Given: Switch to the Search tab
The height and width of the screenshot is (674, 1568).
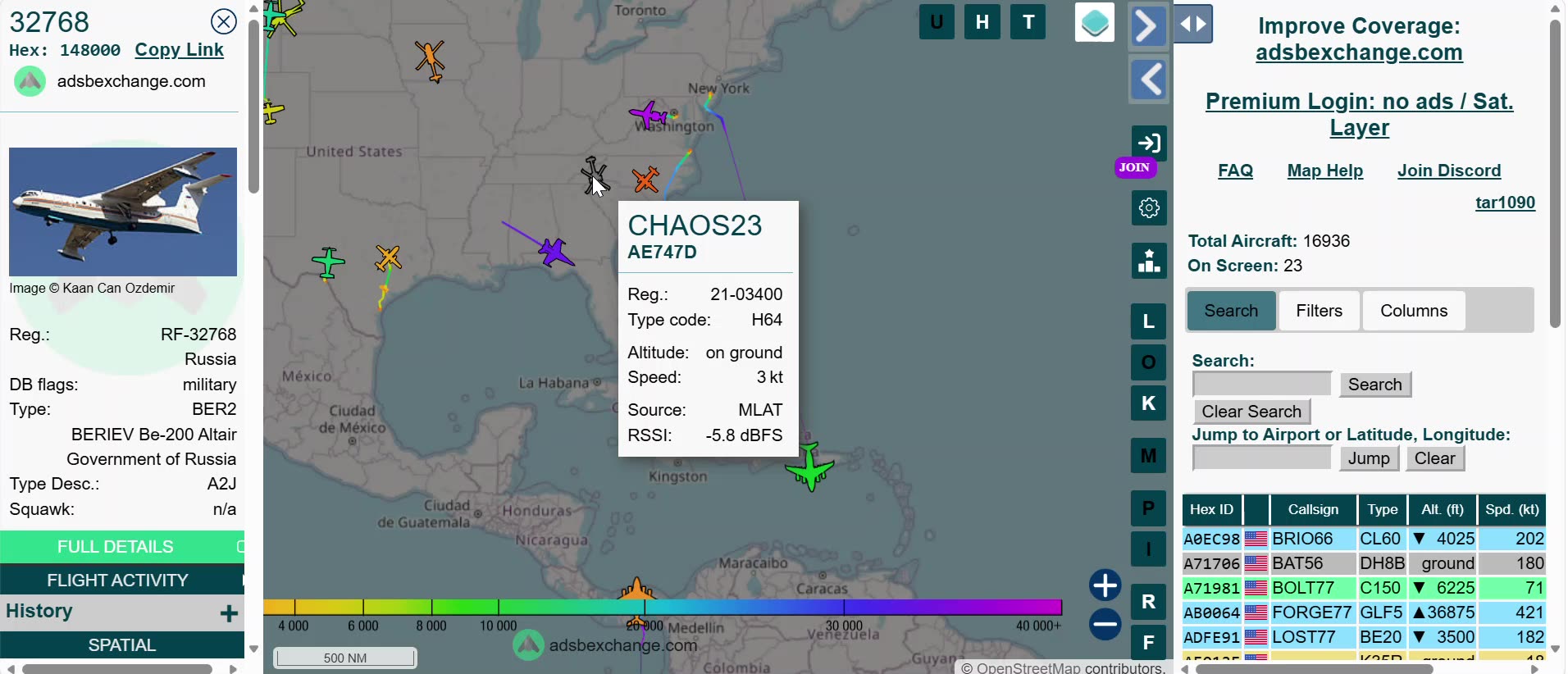Looking at the screenshot, I should [x=1231, y=311].
